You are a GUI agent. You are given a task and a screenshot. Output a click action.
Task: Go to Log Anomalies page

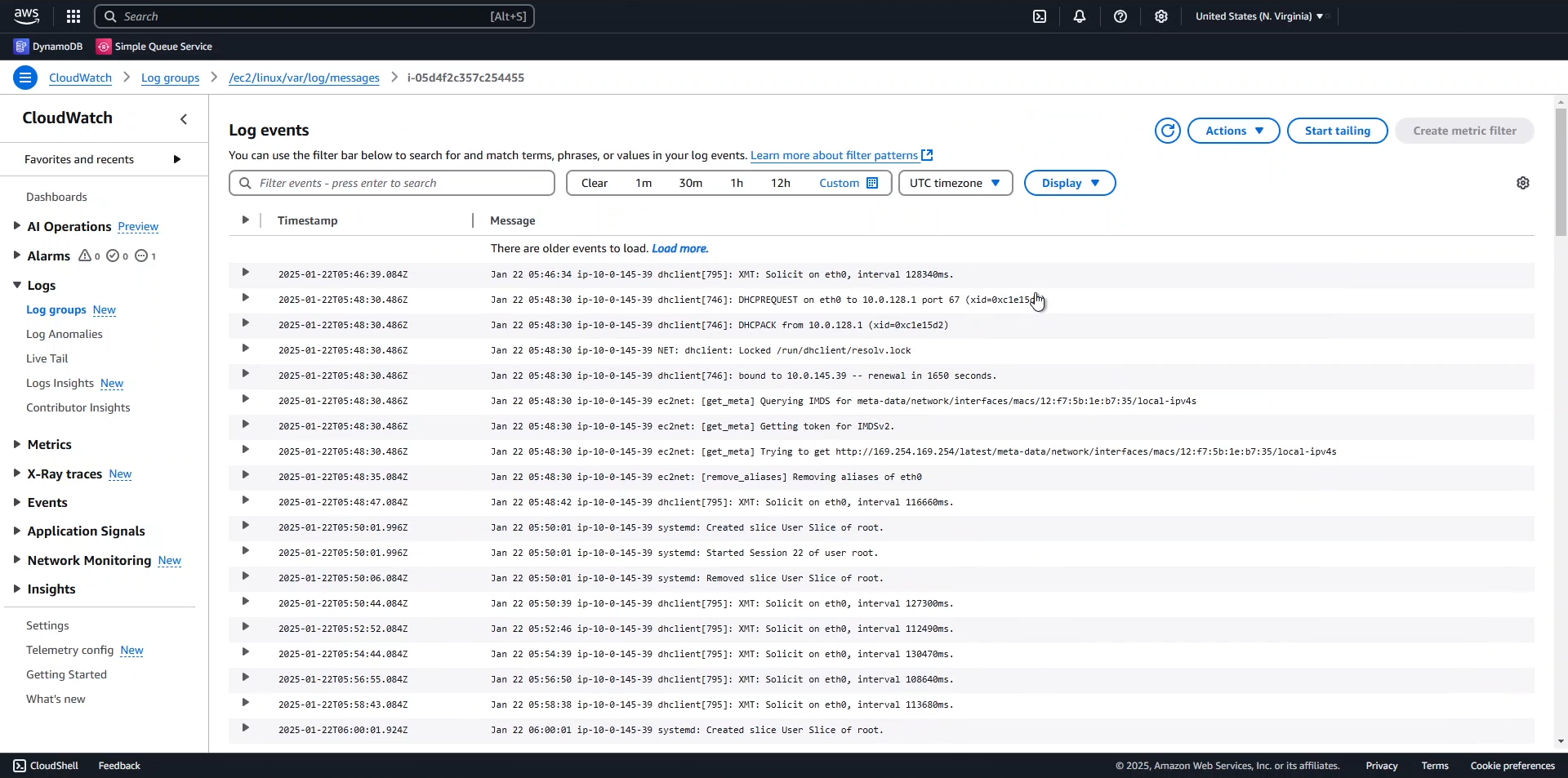coord(65,335)
